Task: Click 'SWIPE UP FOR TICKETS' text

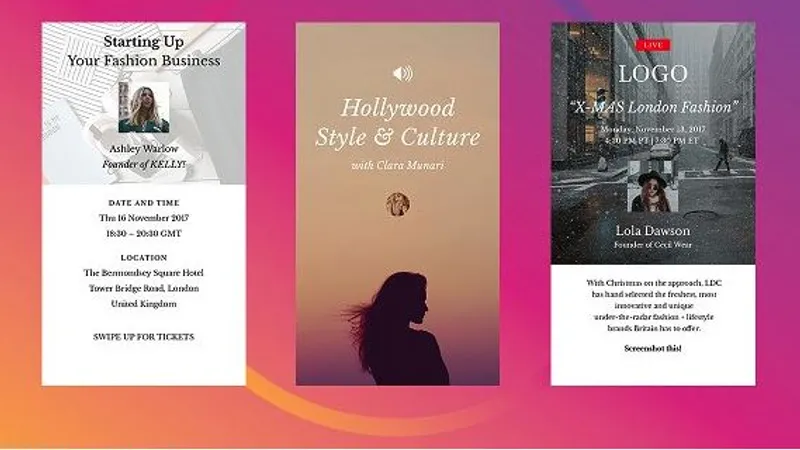Action: click(x=144, y=337)
